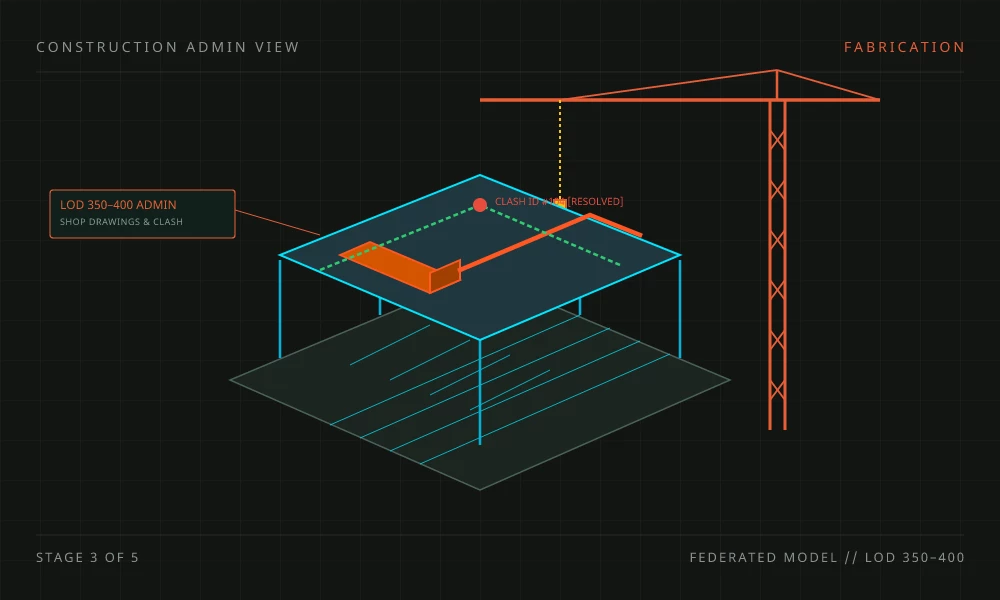Screen dimensions: 1000x600
Task: Select the yellow crane hook block
Action: [x=560, y=203]
